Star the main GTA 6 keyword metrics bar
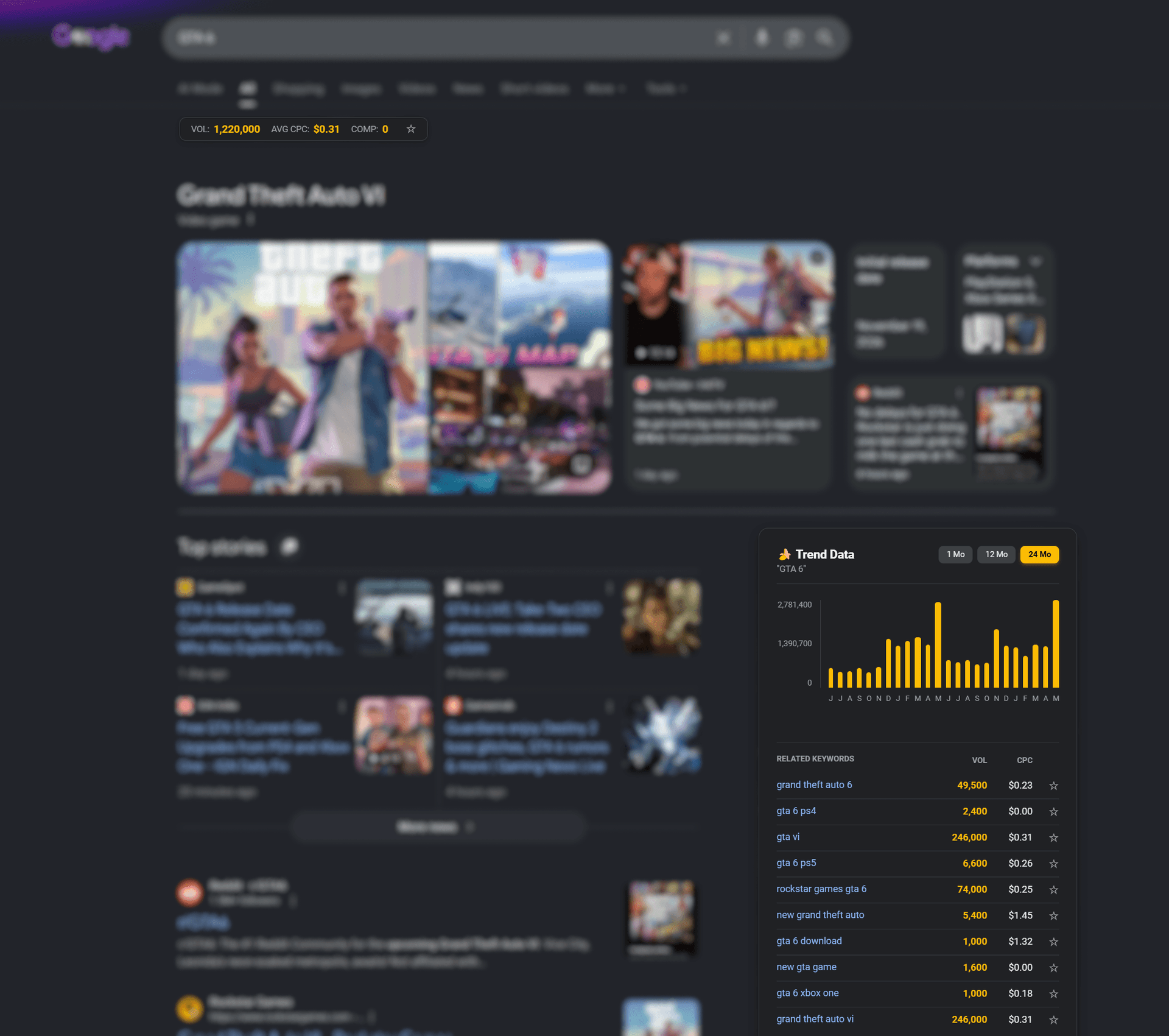Viewport: 1169px width, 1036px height. click(x=411, y=129)
